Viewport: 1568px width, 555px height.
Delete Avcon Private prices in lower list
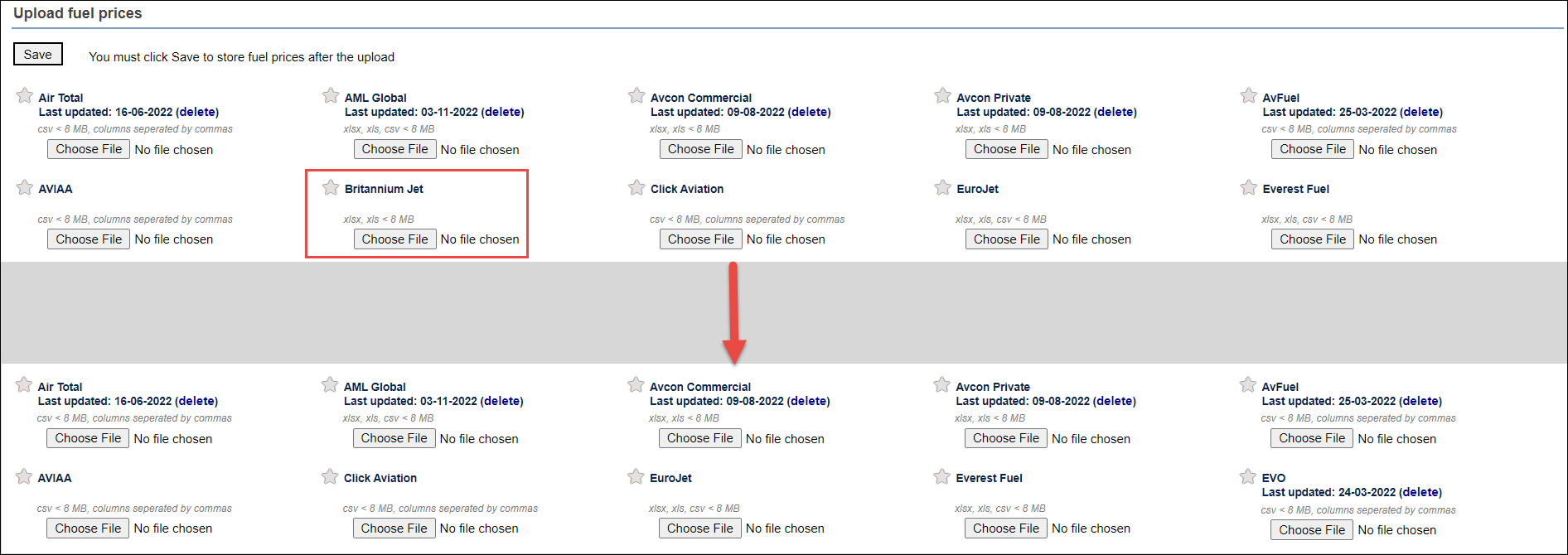point(1115,401)
